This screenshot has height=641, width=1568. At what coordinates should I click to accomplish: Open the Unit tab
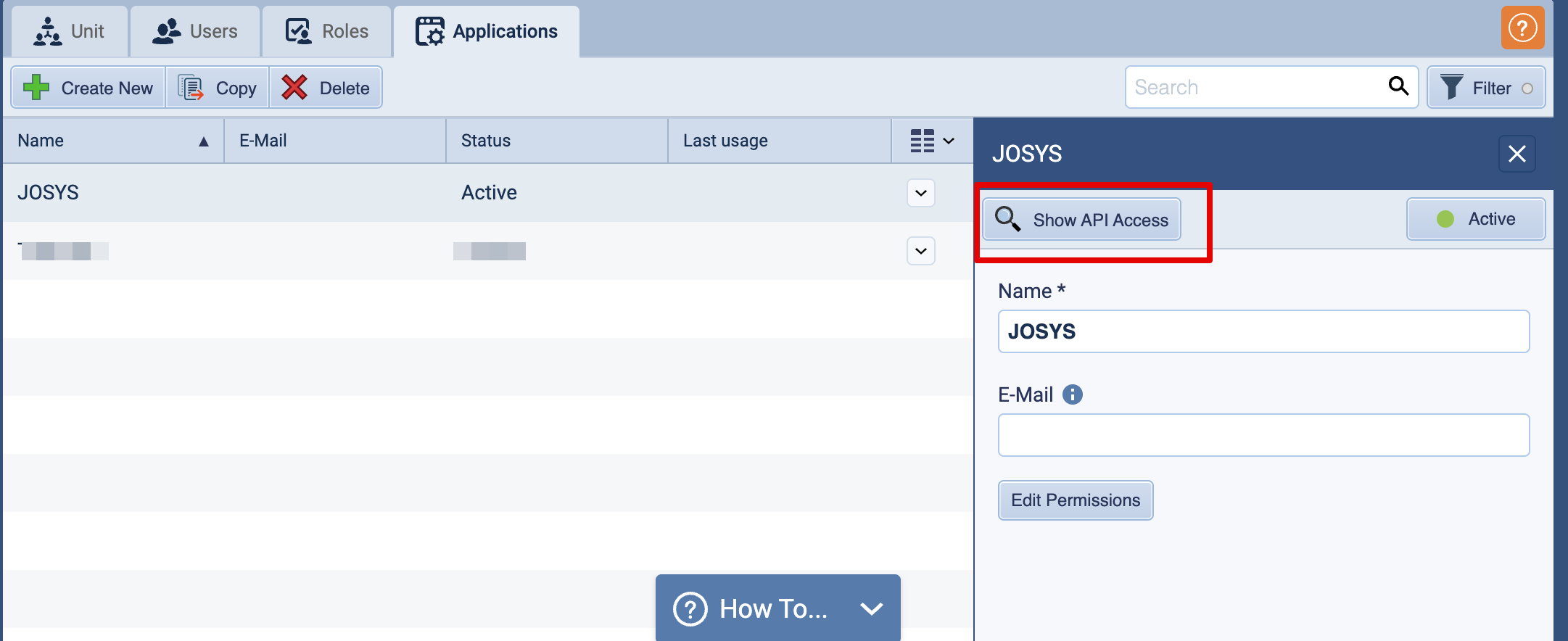point(70,31)
